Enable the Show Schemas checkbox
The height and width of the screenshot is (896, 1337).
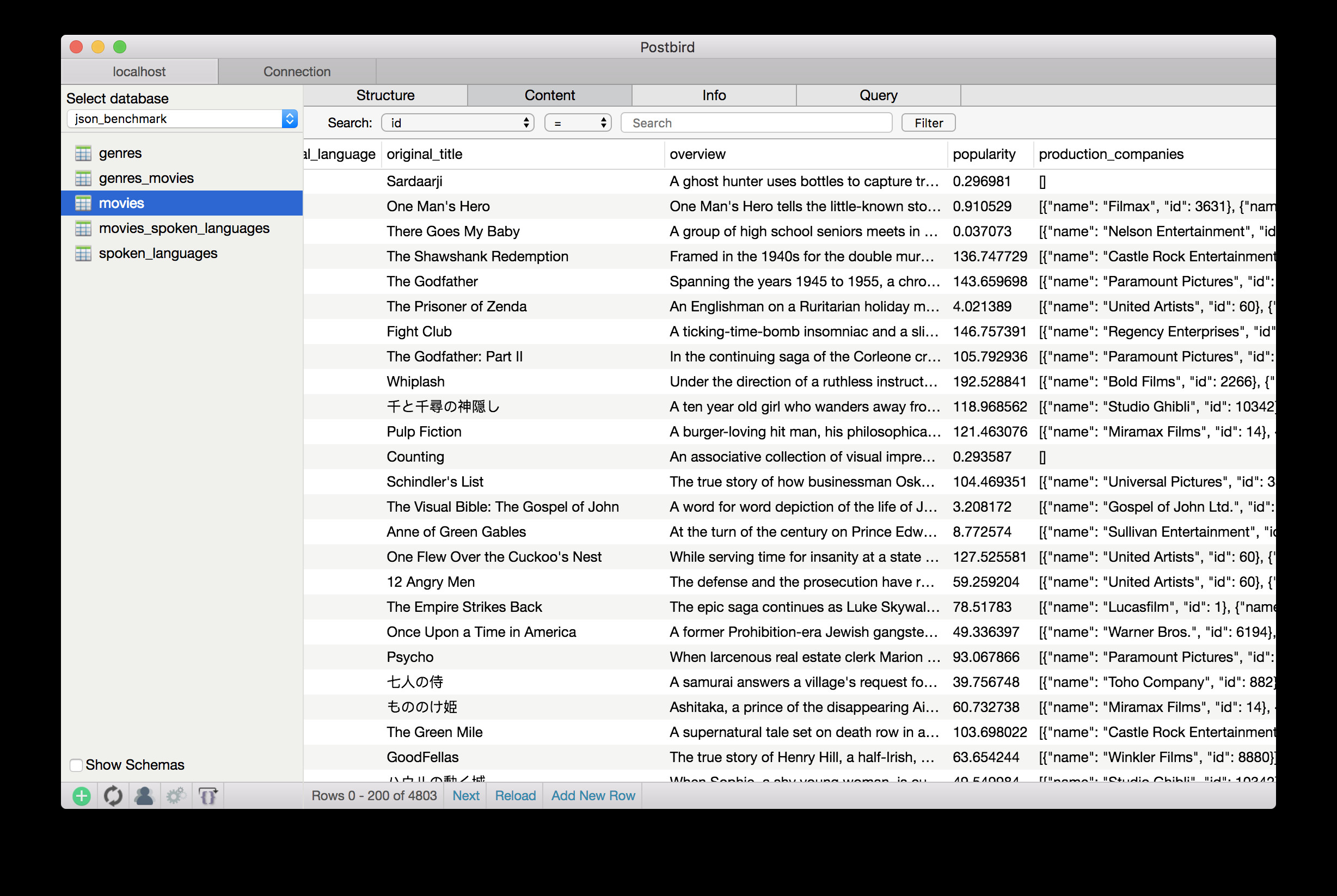tap(76, 765)
